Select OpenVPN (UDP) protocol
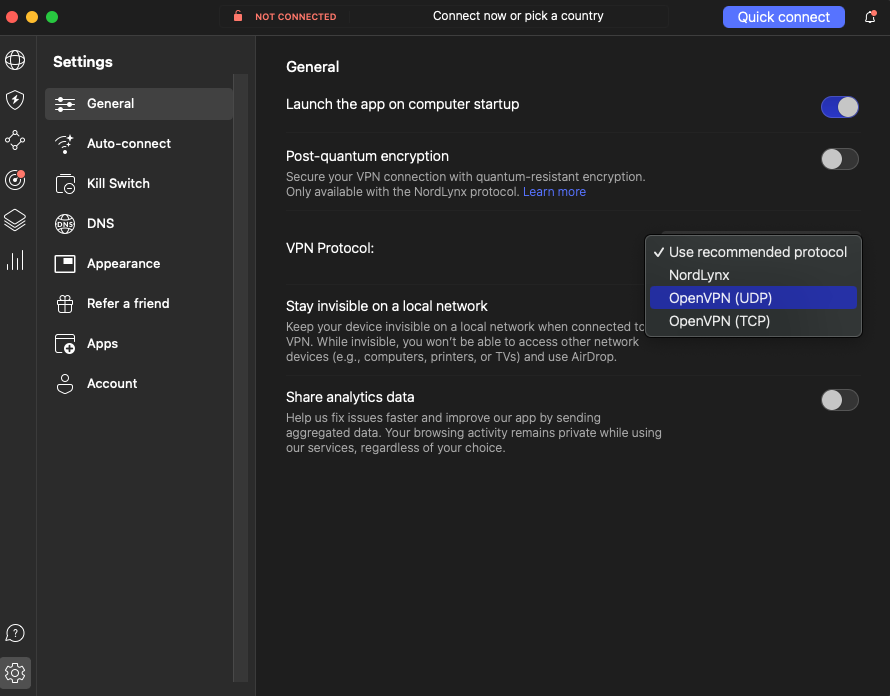 [753, 298]
